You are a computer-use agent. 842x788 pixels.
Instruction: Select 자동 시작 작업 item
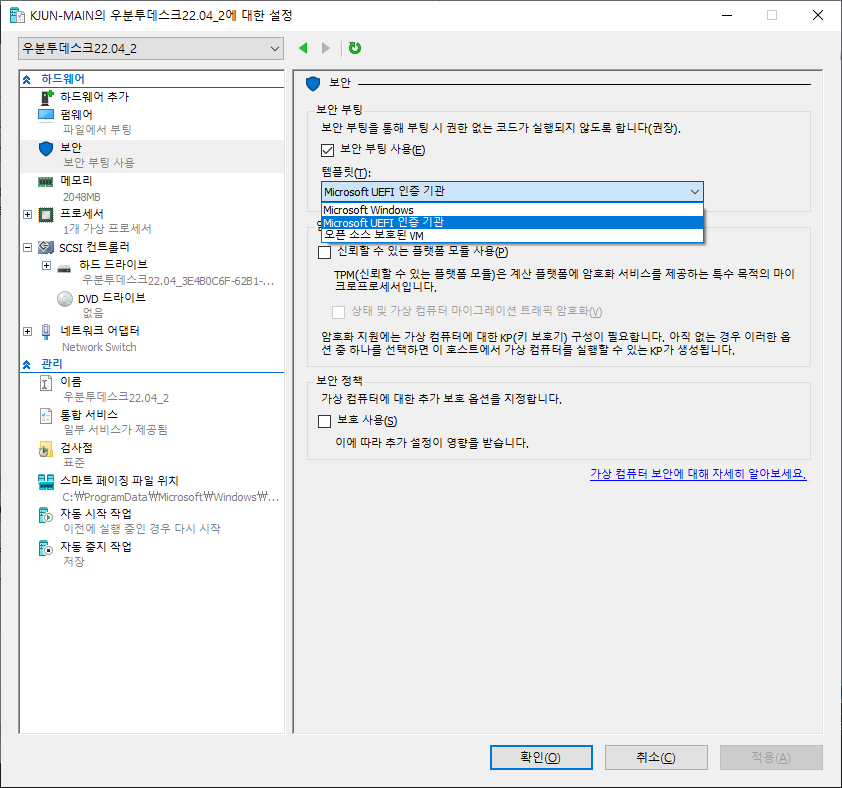(x=152, y=522)
